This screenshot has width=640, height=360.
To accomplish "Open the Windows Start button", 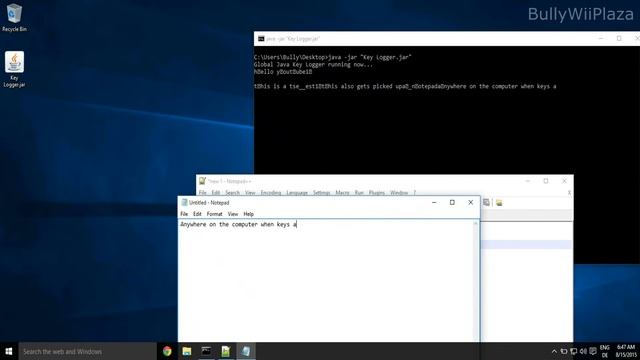I will (9, 351).
